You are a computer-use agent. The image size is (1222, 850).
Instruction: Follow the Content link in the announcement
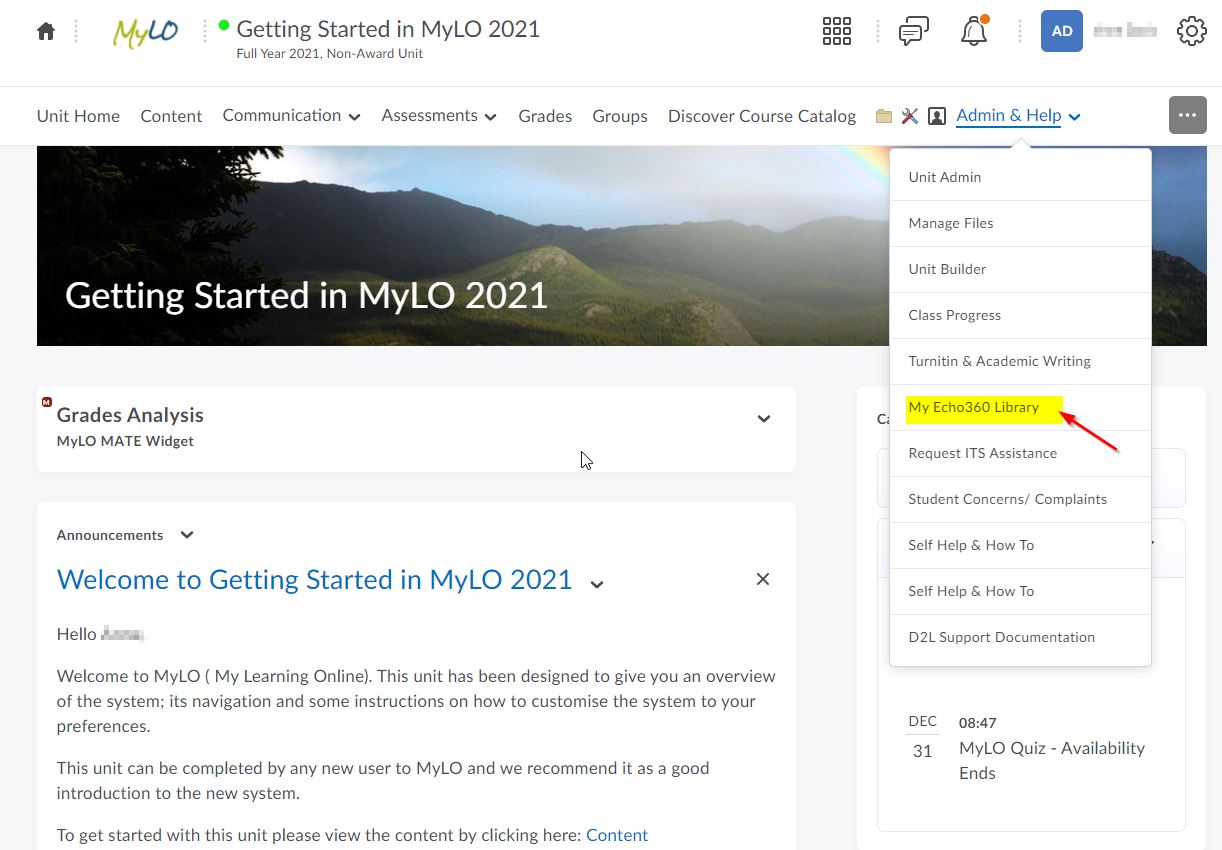[x=617, y=835]
